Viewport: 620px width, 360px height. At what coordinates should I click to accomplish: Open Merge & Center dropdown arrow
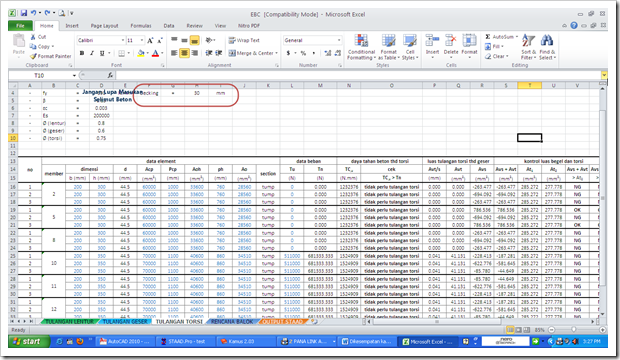276,53
